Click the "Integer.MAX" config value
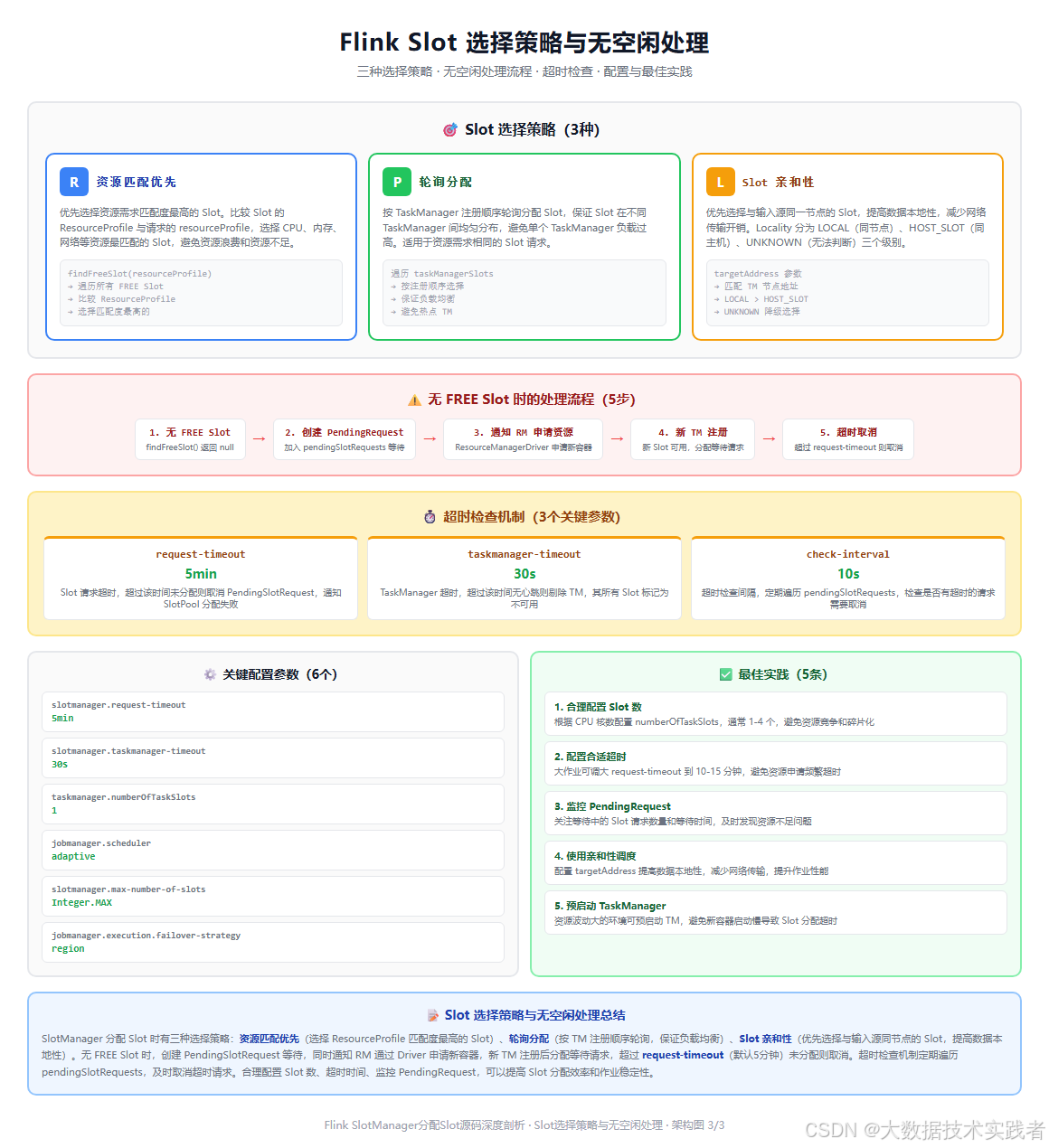 82,903
